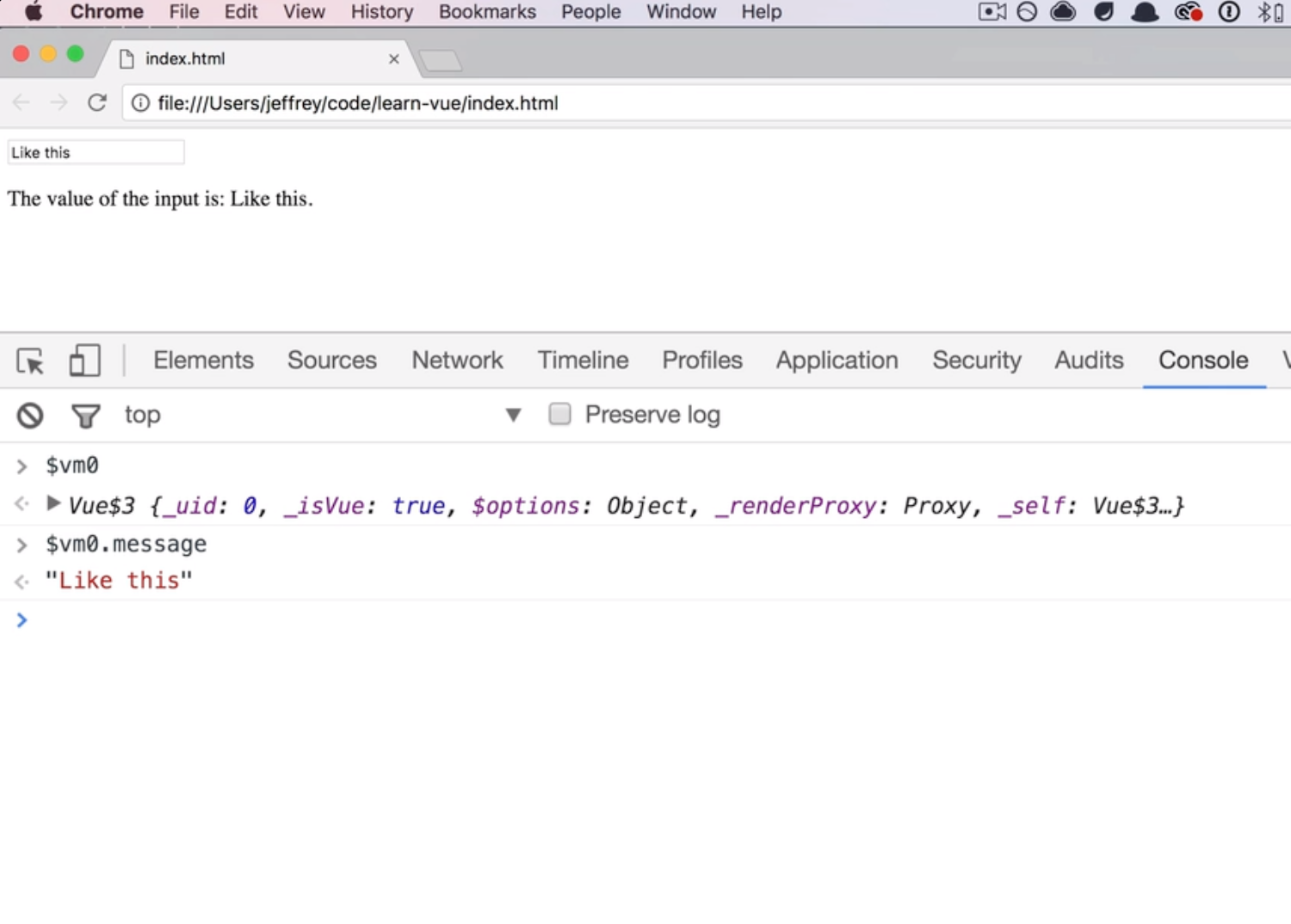Screen dimensions: 1291x924
Task: Click the 'Like this' text input
Action: tap(96, 152)
